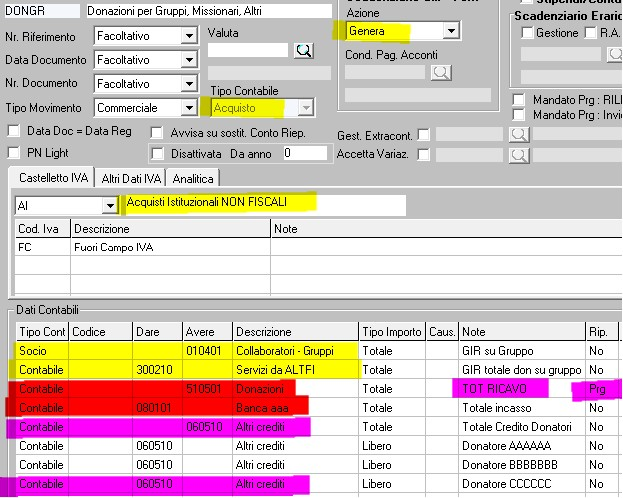This screenshot has width=623, height=498.
Task: Open Cond. Pag. Acconti lookup magnifier
Action: point(441,72)
